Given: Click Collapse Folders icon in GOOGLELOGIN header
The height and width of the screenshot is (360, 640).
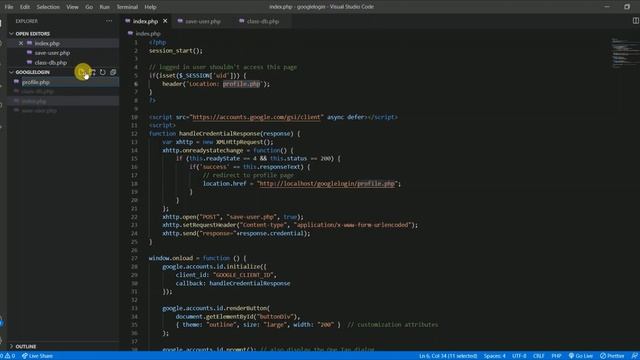Looking at the screenshot, I should [113, 72].
